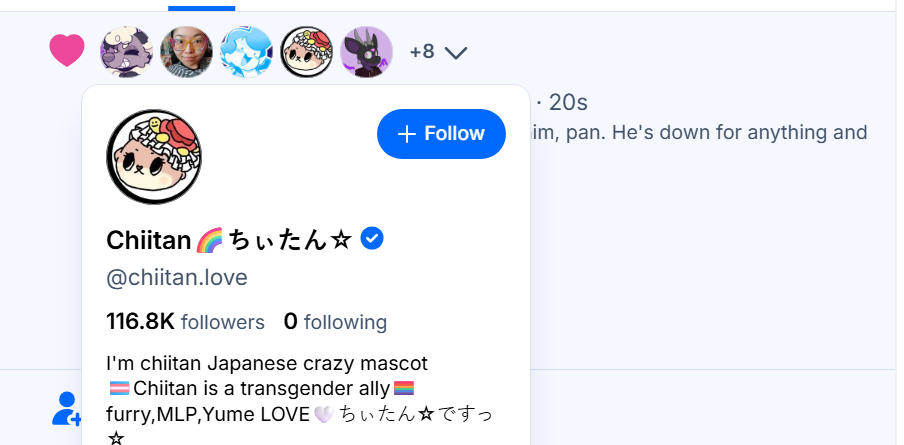The image size is (904, 445).
Task: Open the Chiitan display name link
Action: pos(228,240)
